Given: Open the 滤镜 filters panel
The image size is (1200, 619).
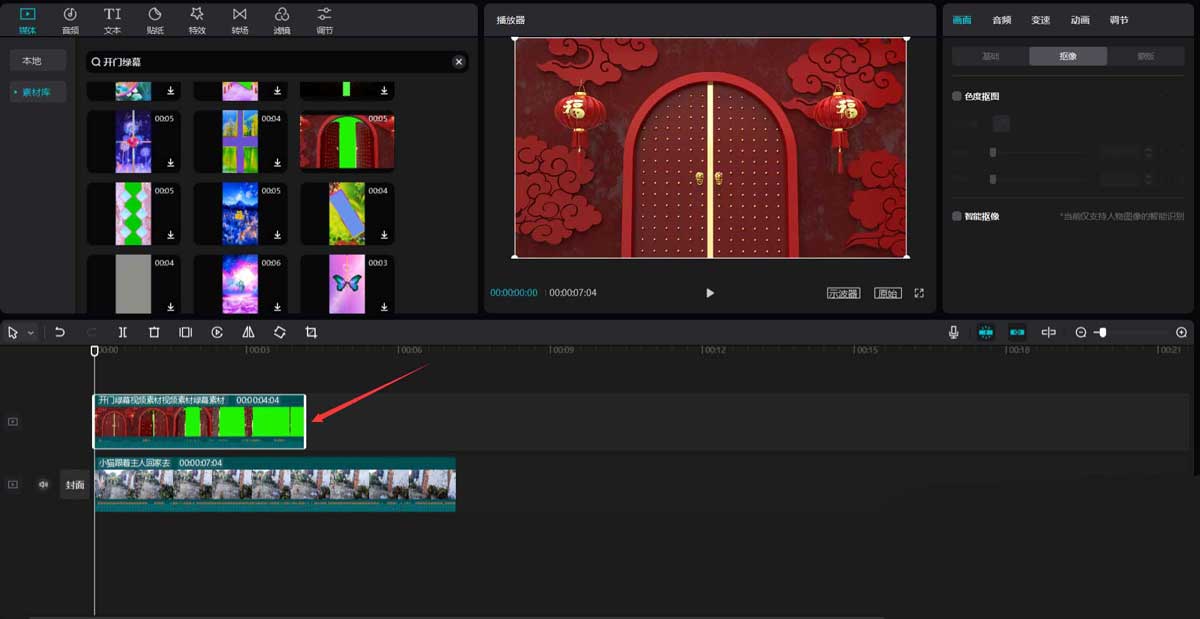Looking at the screenshot, I should tap(282, 19).
